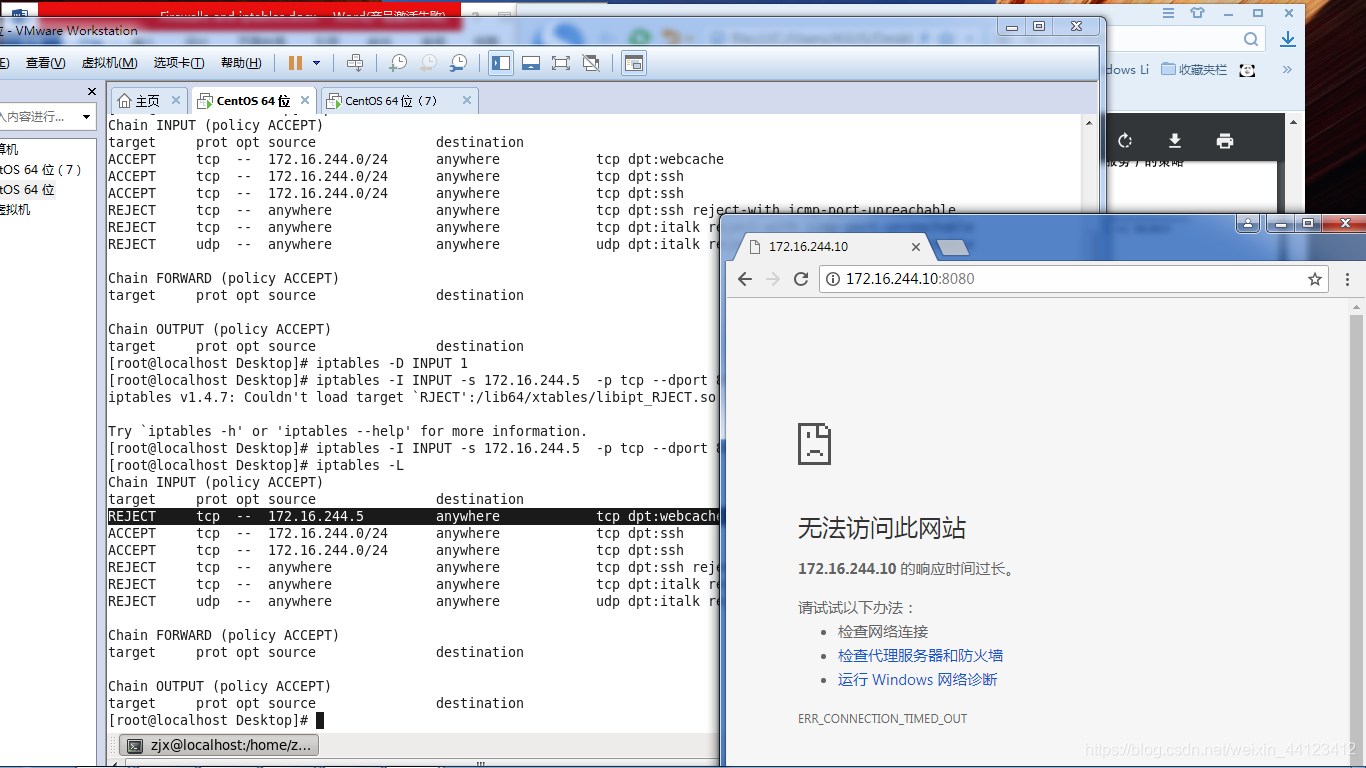Open the 虚拟机(M) menu
Viewport: 1366px width, 768px height.
tap(109, 63)
